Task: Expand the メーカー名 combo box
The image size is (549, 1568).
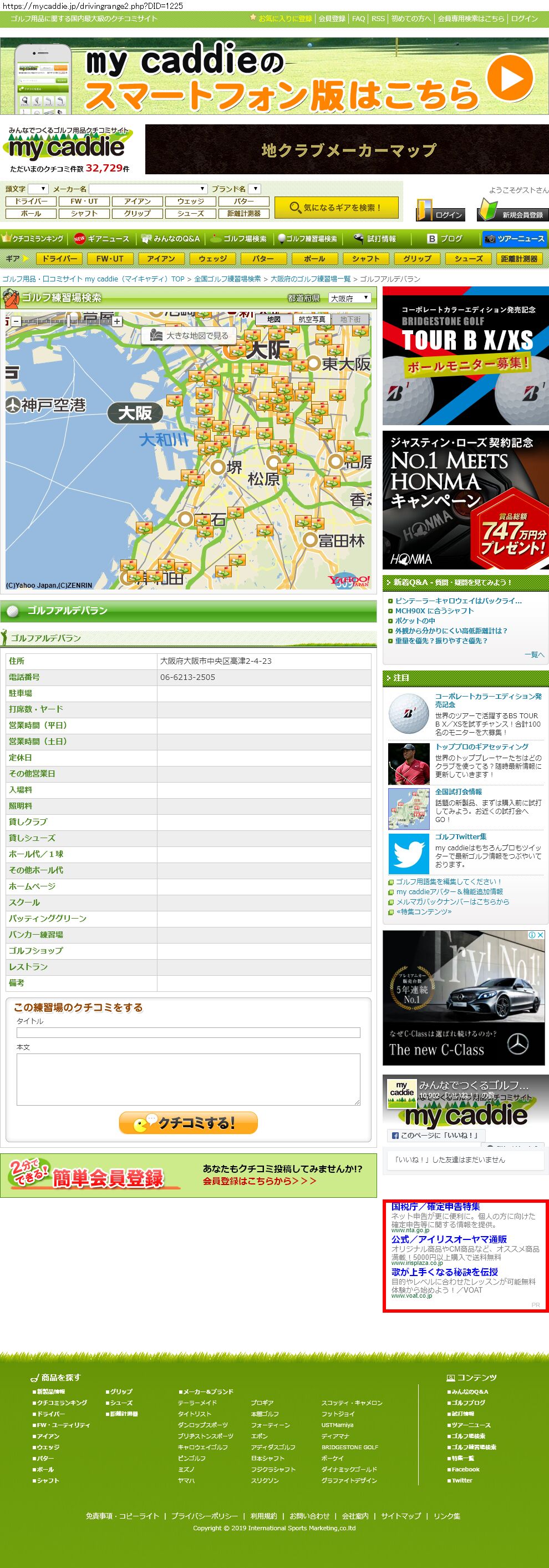Action: pos(148,189)
